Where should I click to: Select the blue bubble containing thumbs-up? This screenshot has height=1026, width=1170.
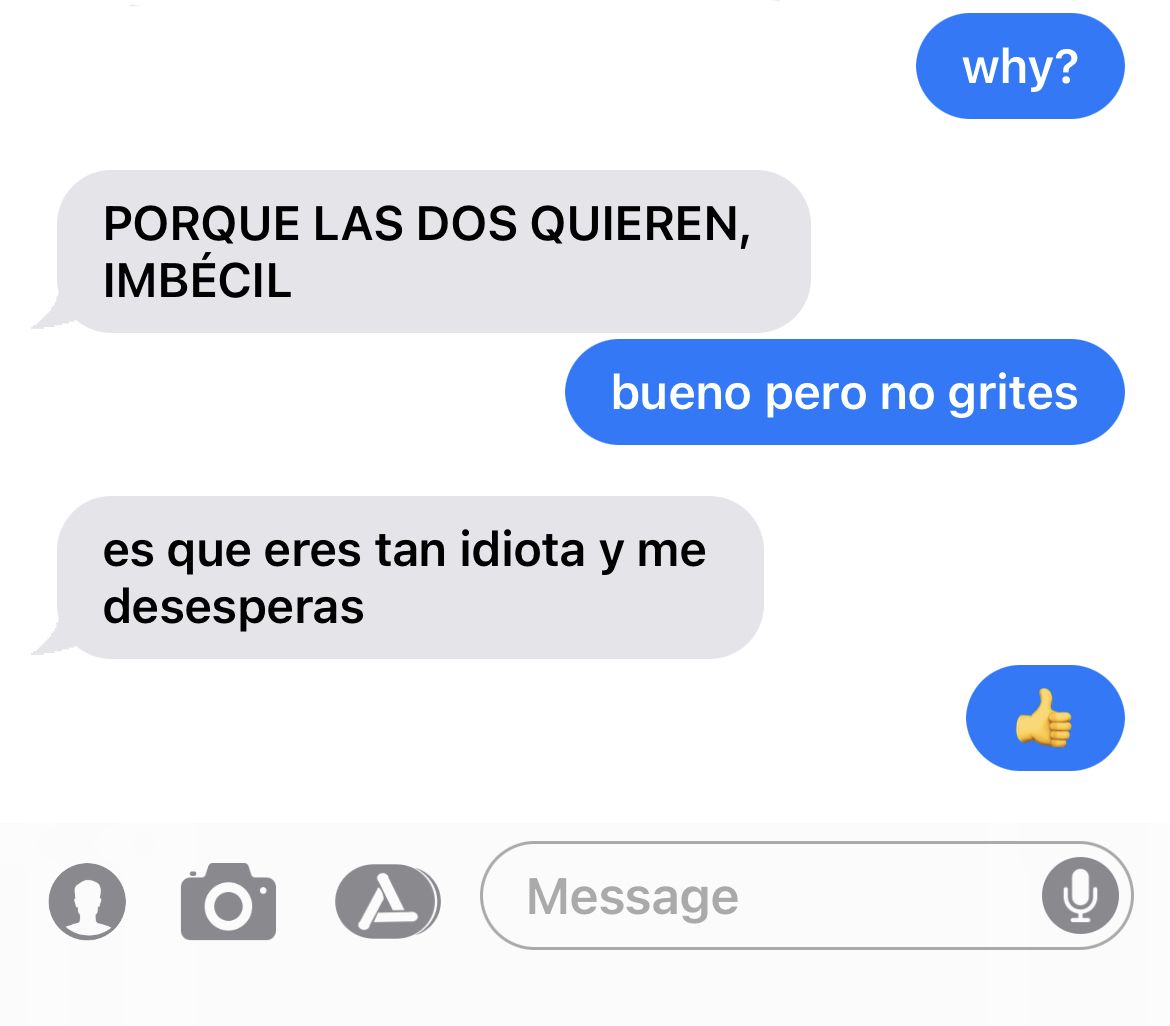pyautogui.click(x=1045, y=718)
